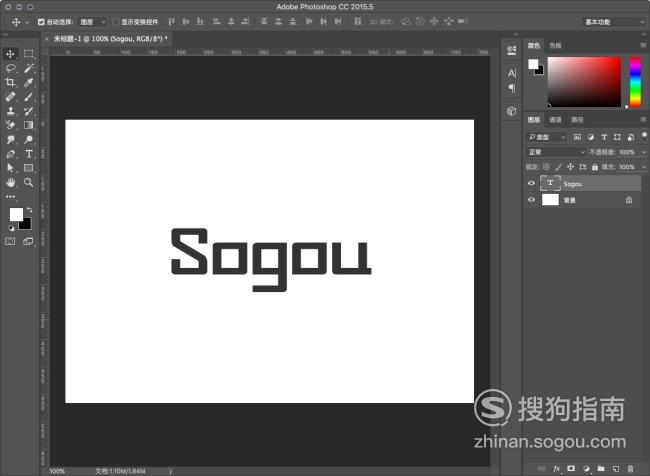650x476 pixels.
Task: Hide the Sogou text layer
Action: click(x=531, y=183)
